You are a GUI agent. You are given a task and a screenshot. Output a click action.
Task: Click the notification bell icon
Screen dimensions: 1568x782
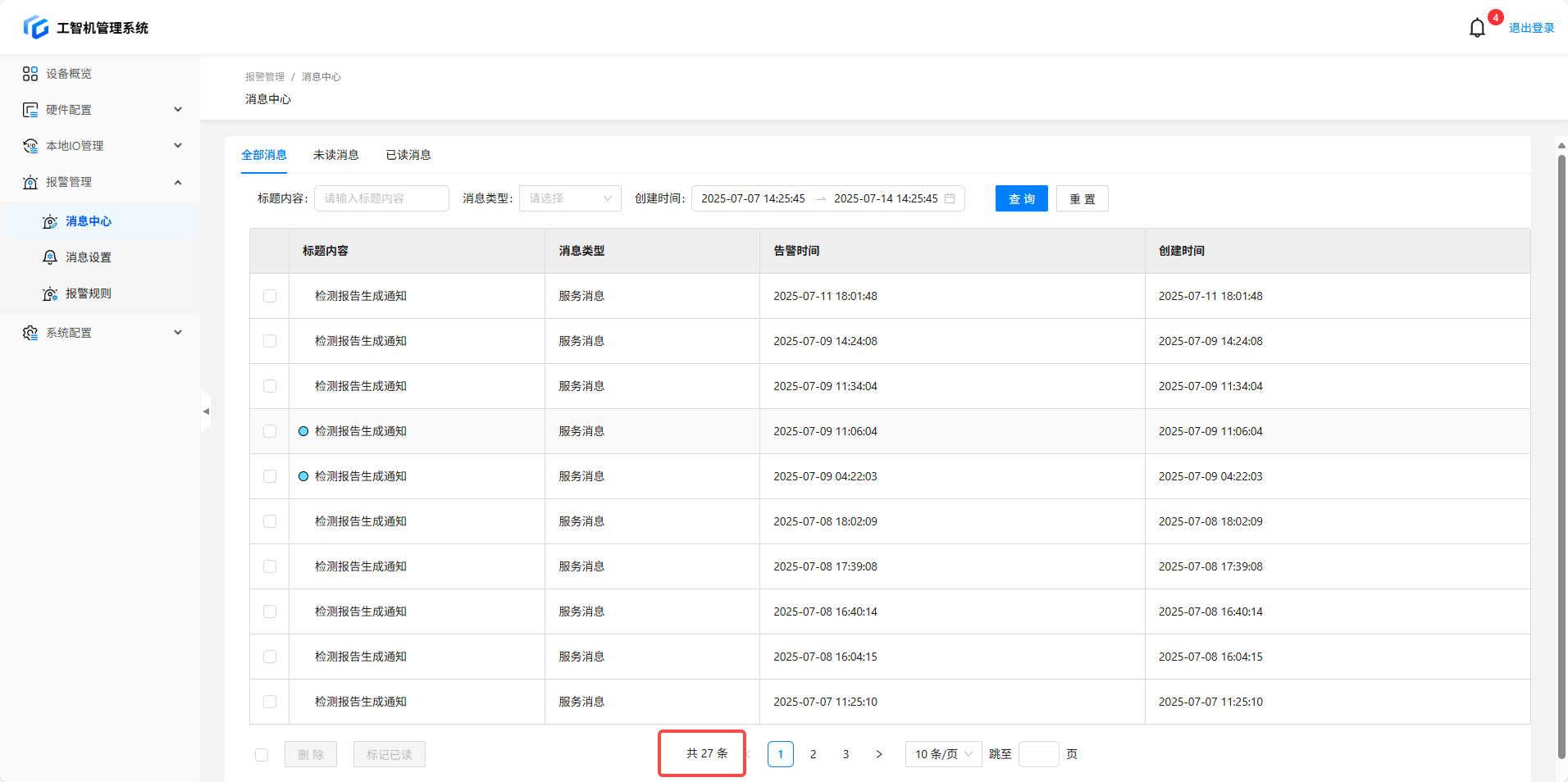1476,28
